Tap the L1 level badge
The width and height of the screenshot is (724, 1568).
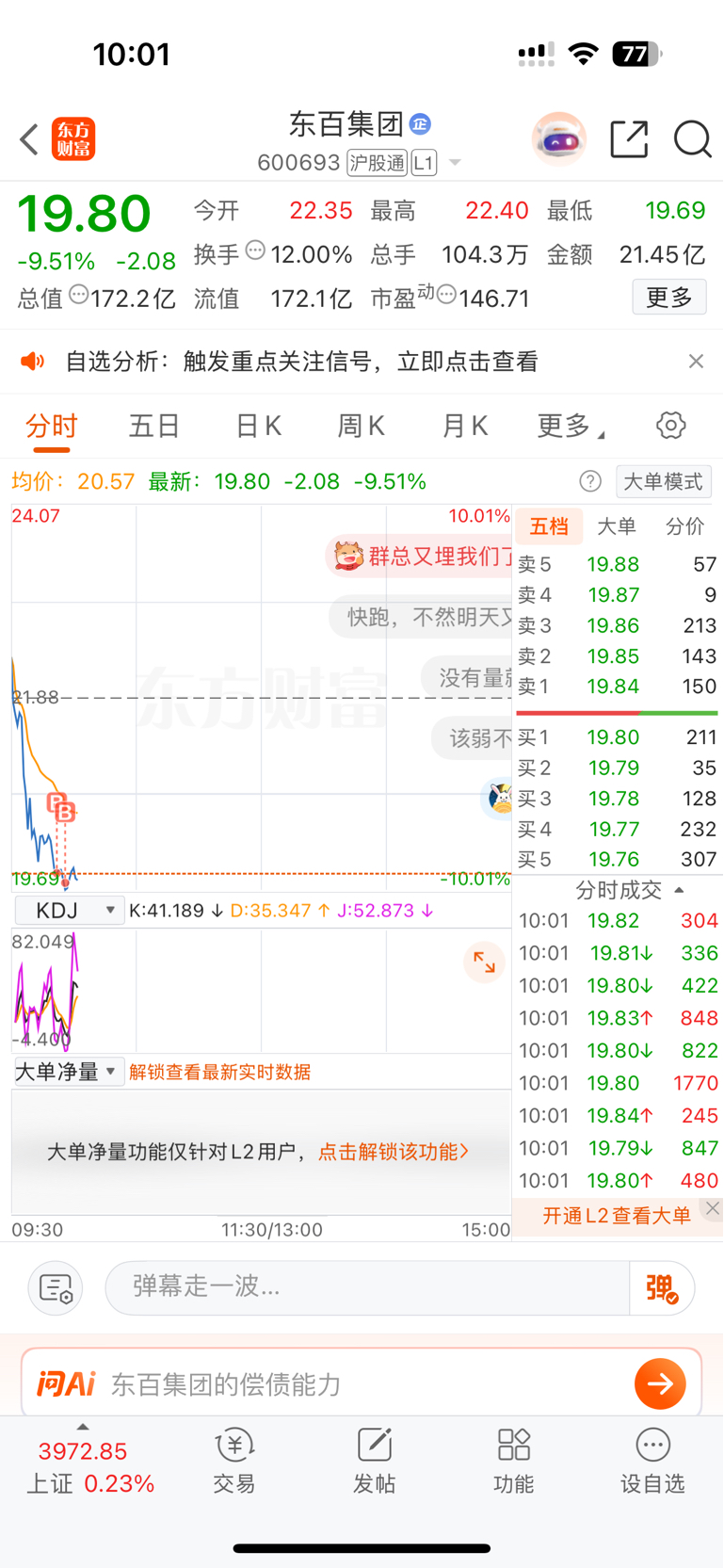[424, 163]
